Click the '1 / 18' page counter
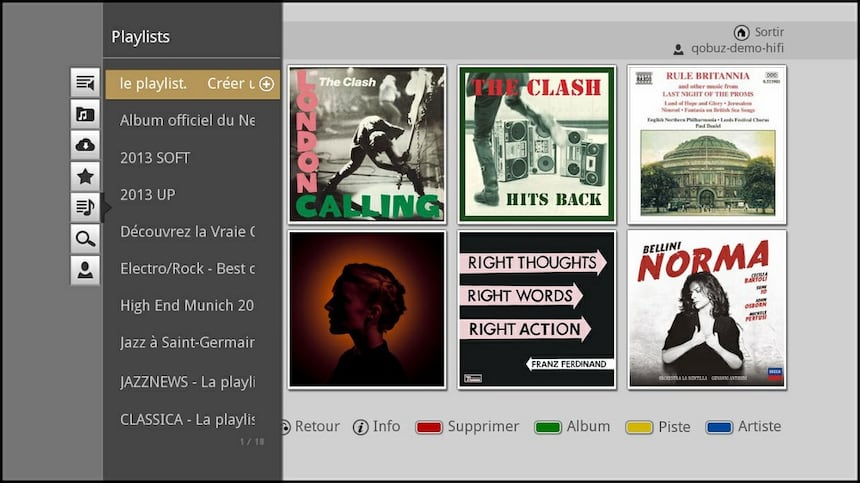The width and height of the screenshot is (860, 483). (252, 441)
